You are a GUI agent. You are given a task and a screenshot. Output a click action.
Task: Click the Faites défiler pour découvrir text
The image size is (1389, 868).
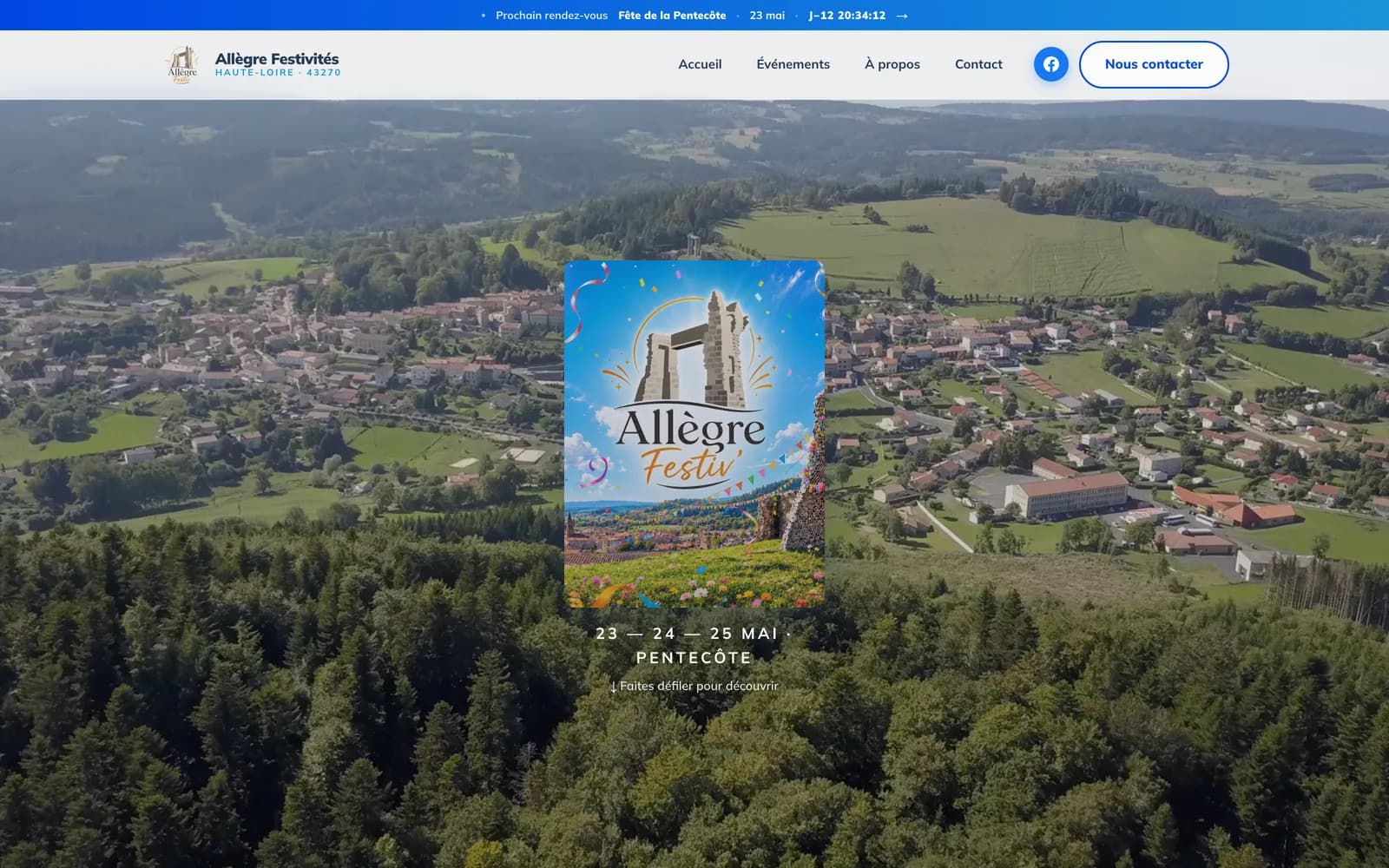tap(694, 686)
